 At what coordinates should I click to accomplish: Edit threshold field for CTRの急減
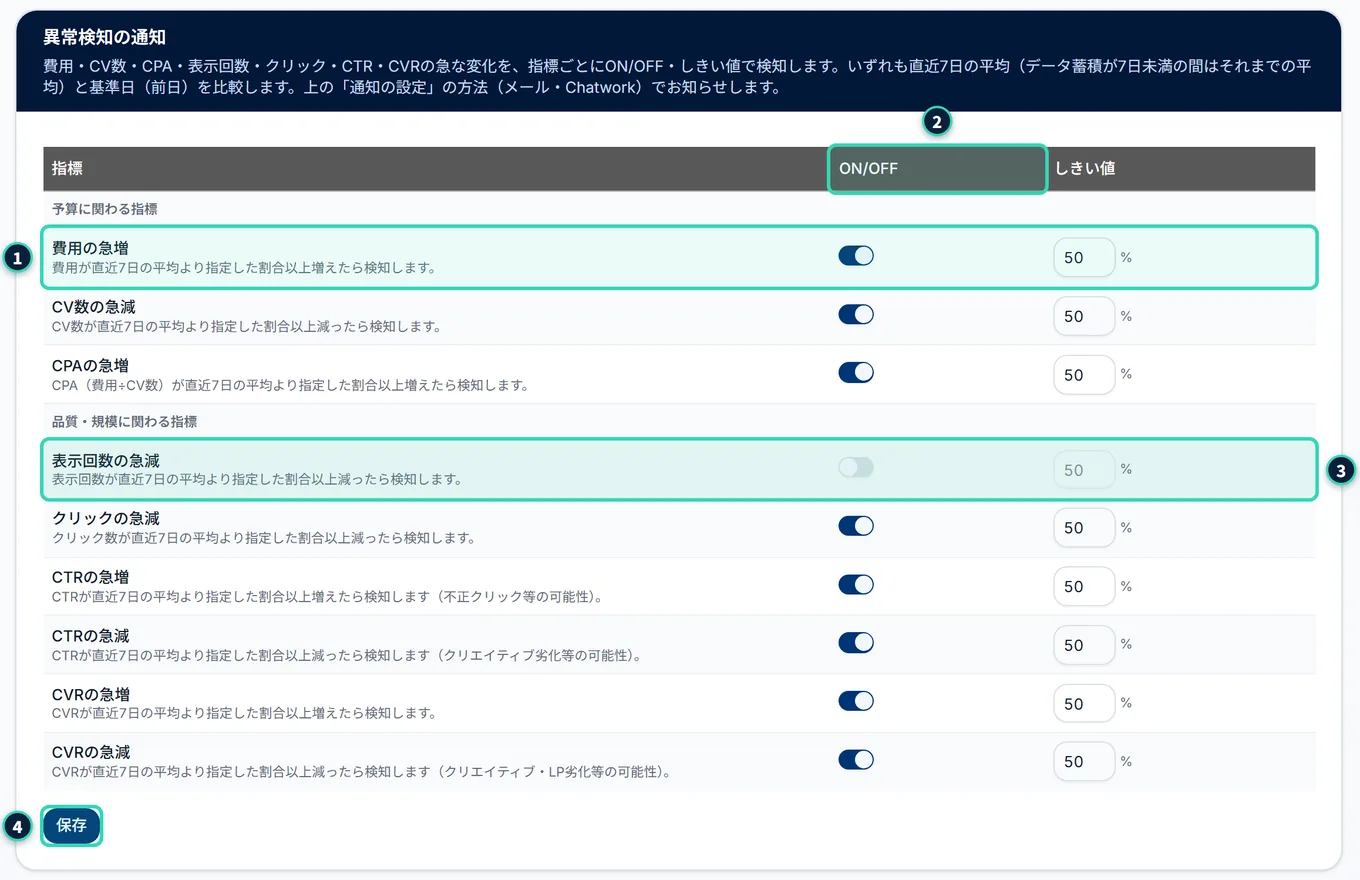pos(1084,644)
